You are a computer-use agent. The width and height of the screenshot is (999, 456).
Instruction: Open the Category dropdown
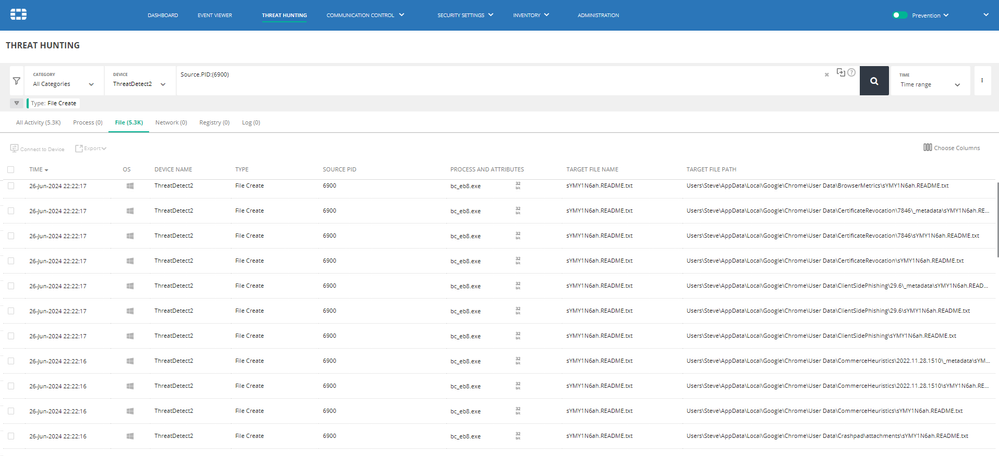[64, 84]
